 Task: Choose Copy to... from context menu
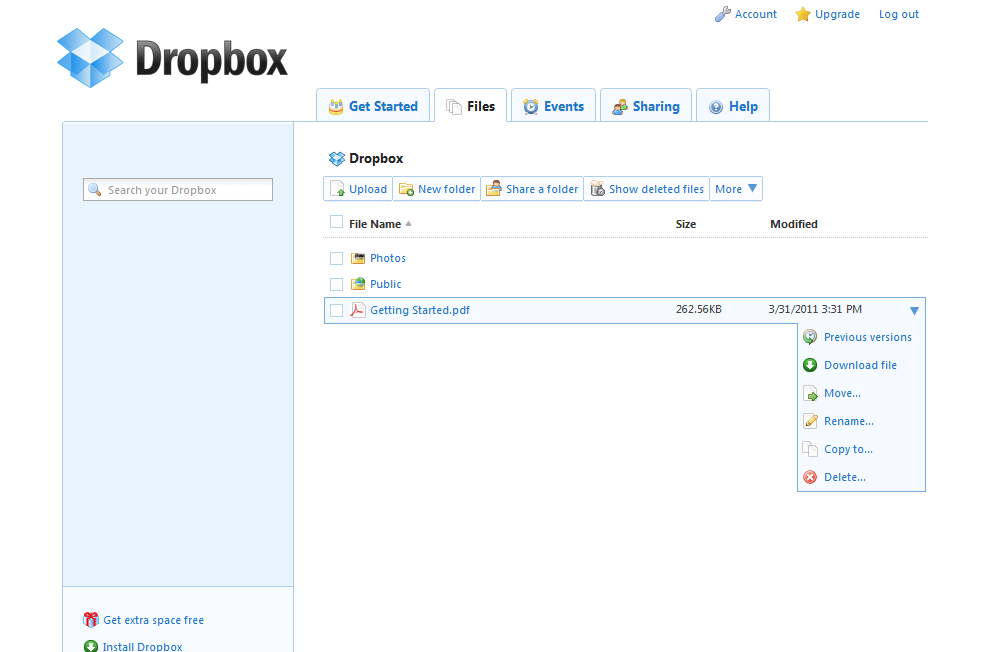point(848,449)
